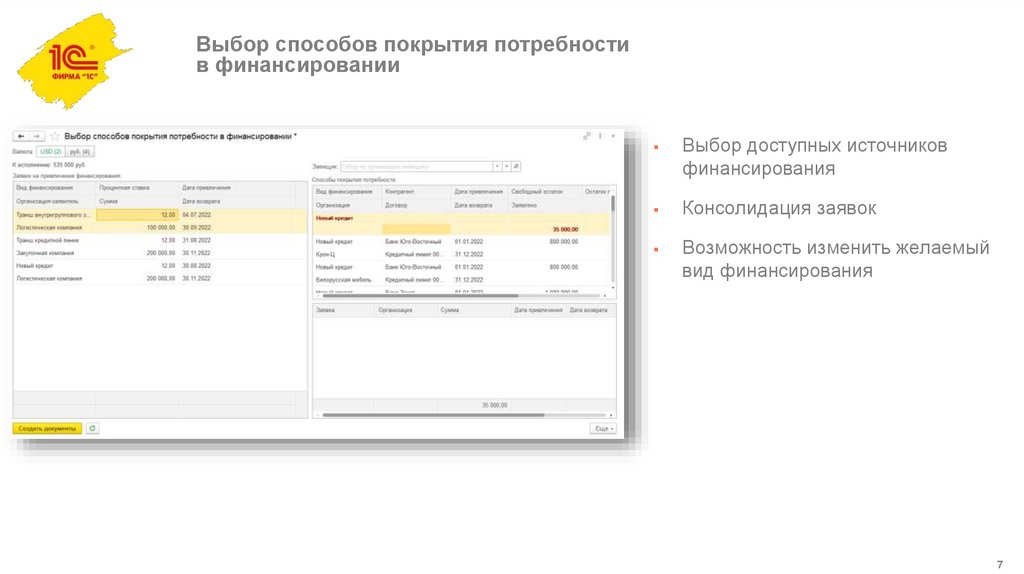Switch to the руб. (4) currency tab
The image size is (1024, 574).
coord(80,151)
